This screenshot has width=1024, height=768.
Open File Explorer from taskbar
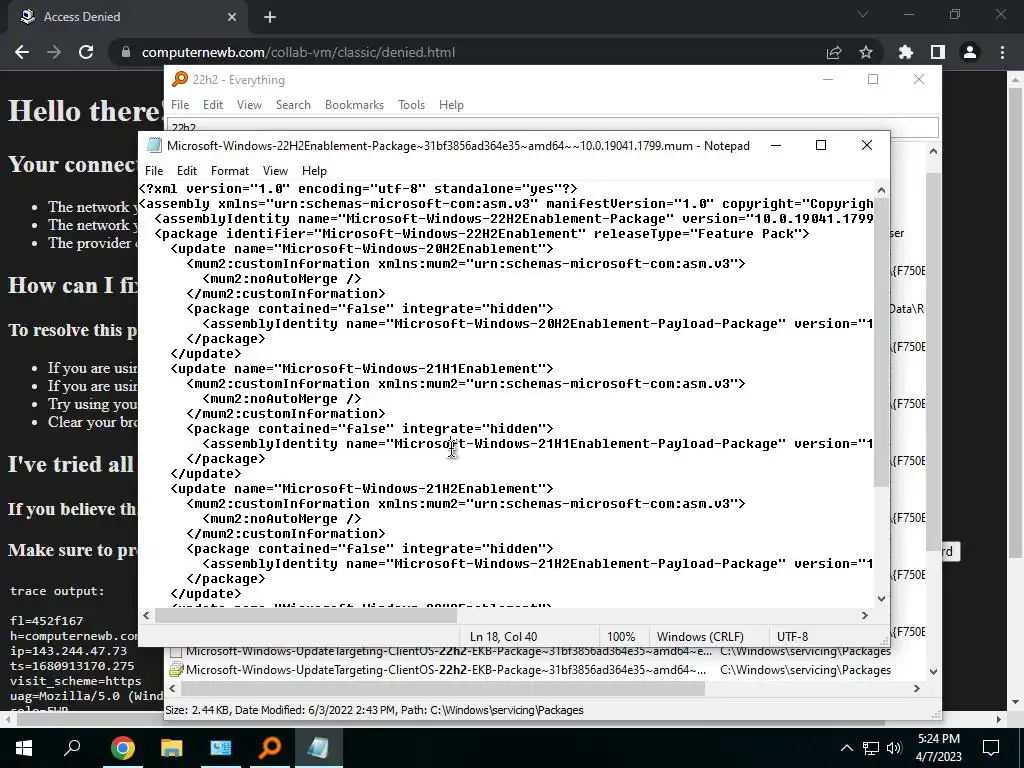(x=171, y=748)
